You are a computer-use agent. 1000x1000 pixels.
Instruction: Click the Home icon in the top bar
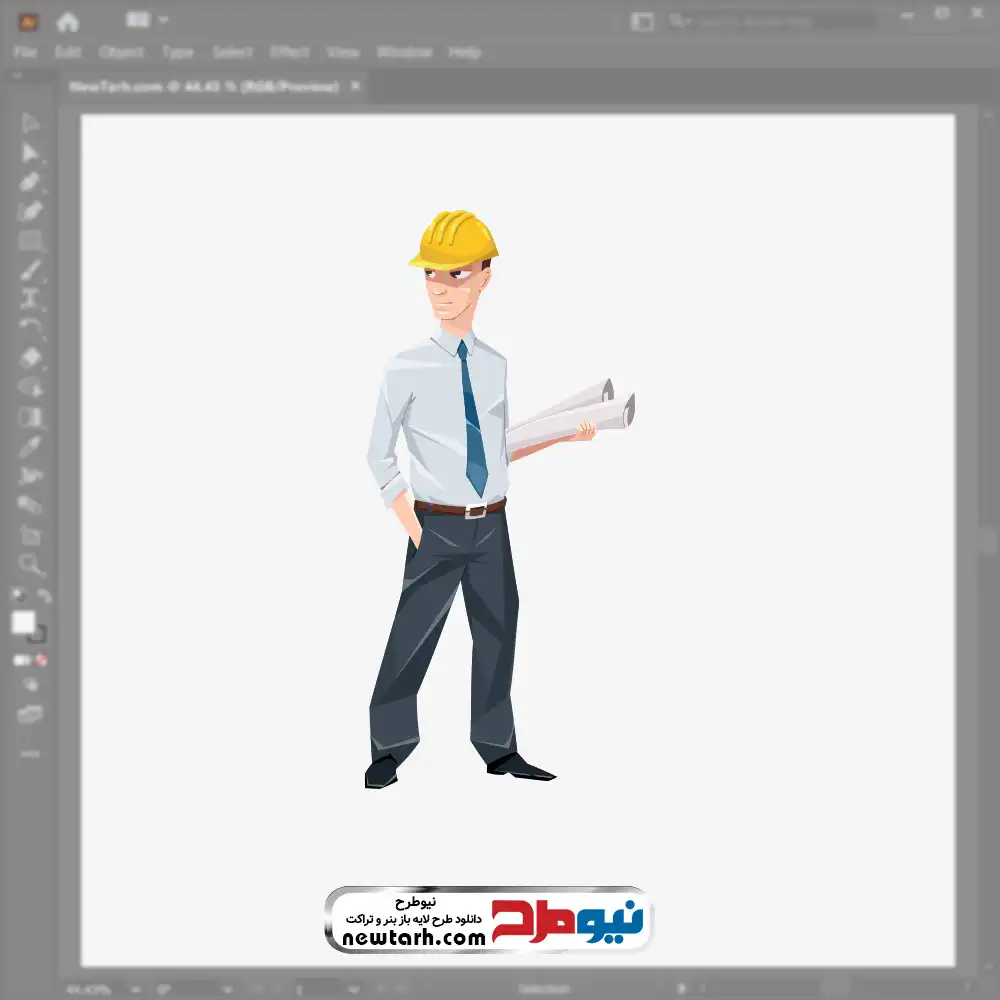coord(68,21)
